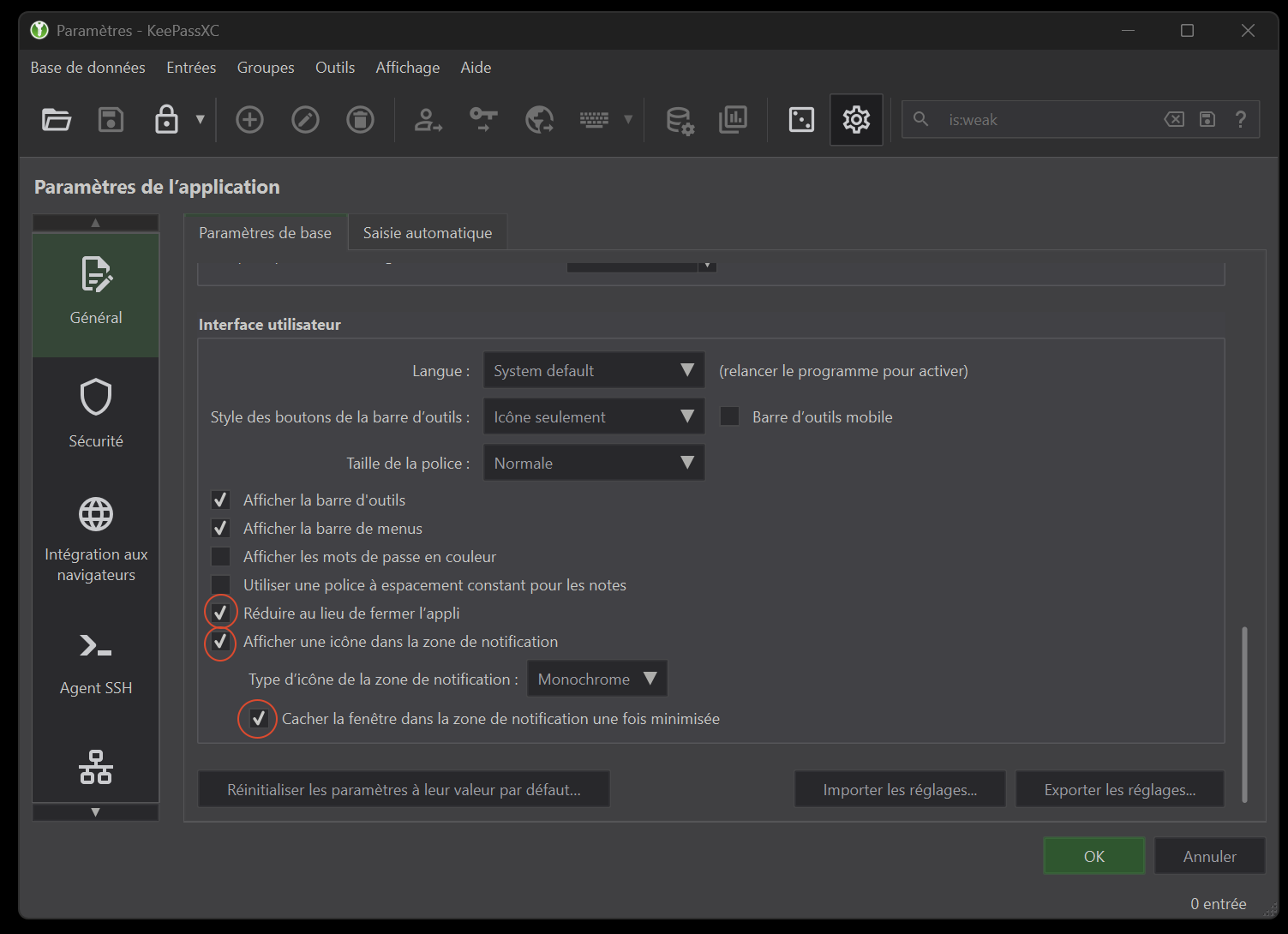Enable Barre d'outils mobile checkbox

730,416
